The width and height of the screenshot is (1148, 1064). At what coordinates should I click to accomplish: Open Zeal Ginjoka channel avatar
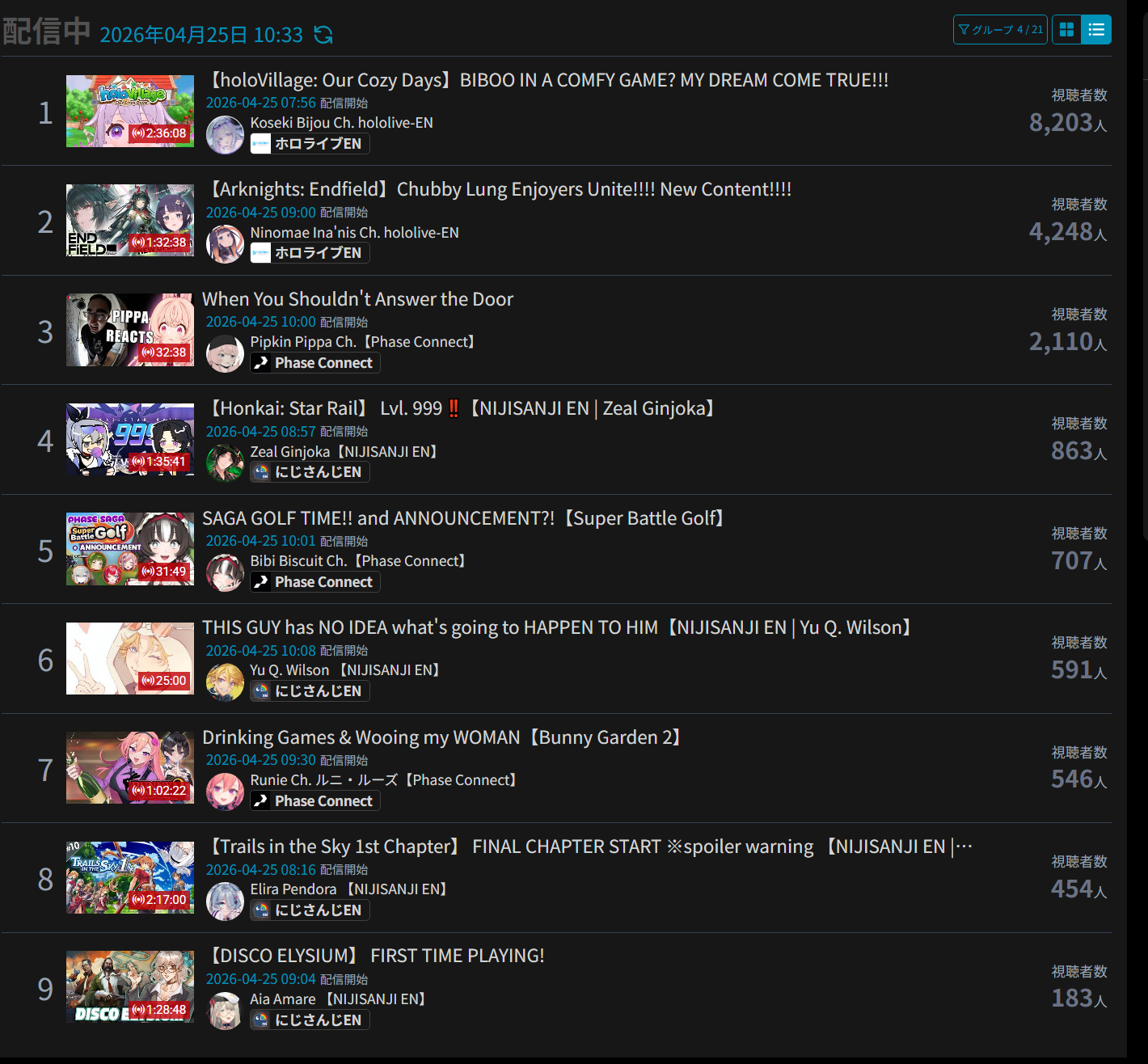tap(225, 463)
